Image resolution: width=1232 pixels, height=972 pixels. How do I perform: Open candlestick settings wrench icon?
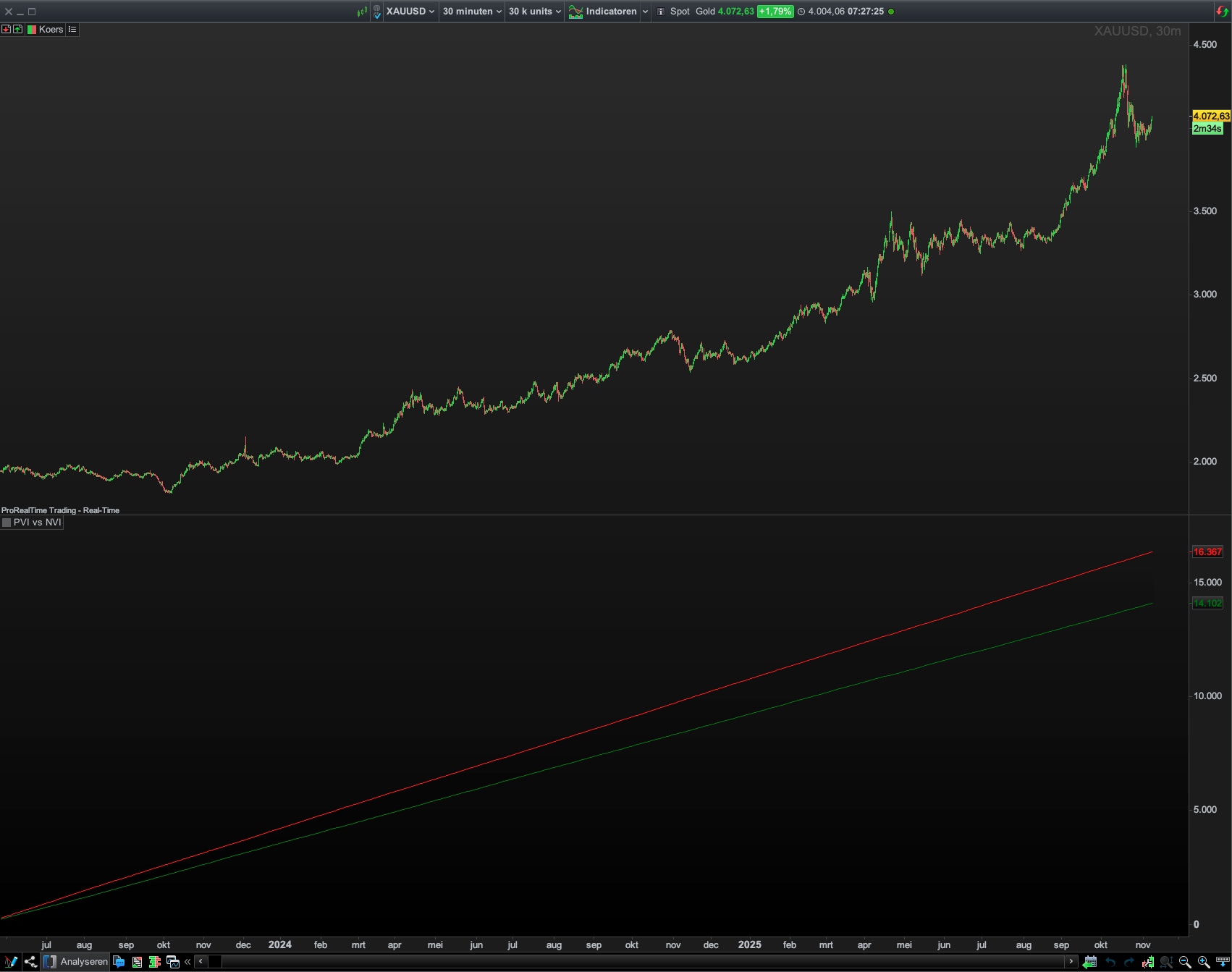click(1147, 962)
